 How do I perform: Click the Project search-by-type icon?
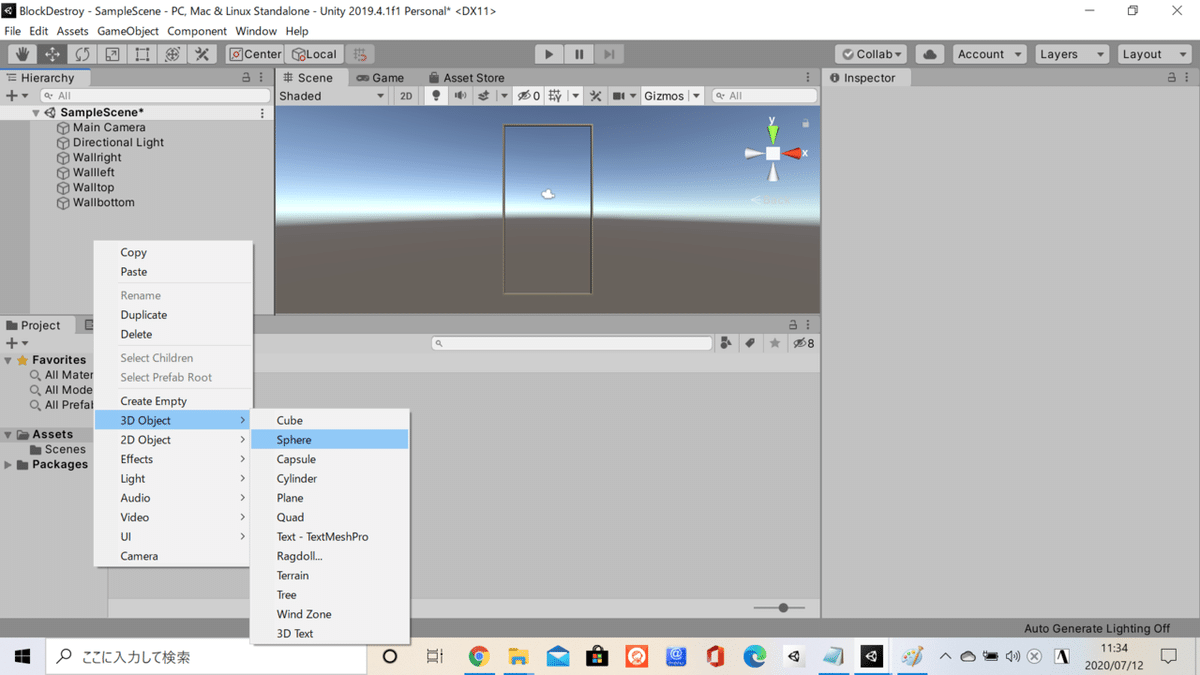[x=726, y=343]
